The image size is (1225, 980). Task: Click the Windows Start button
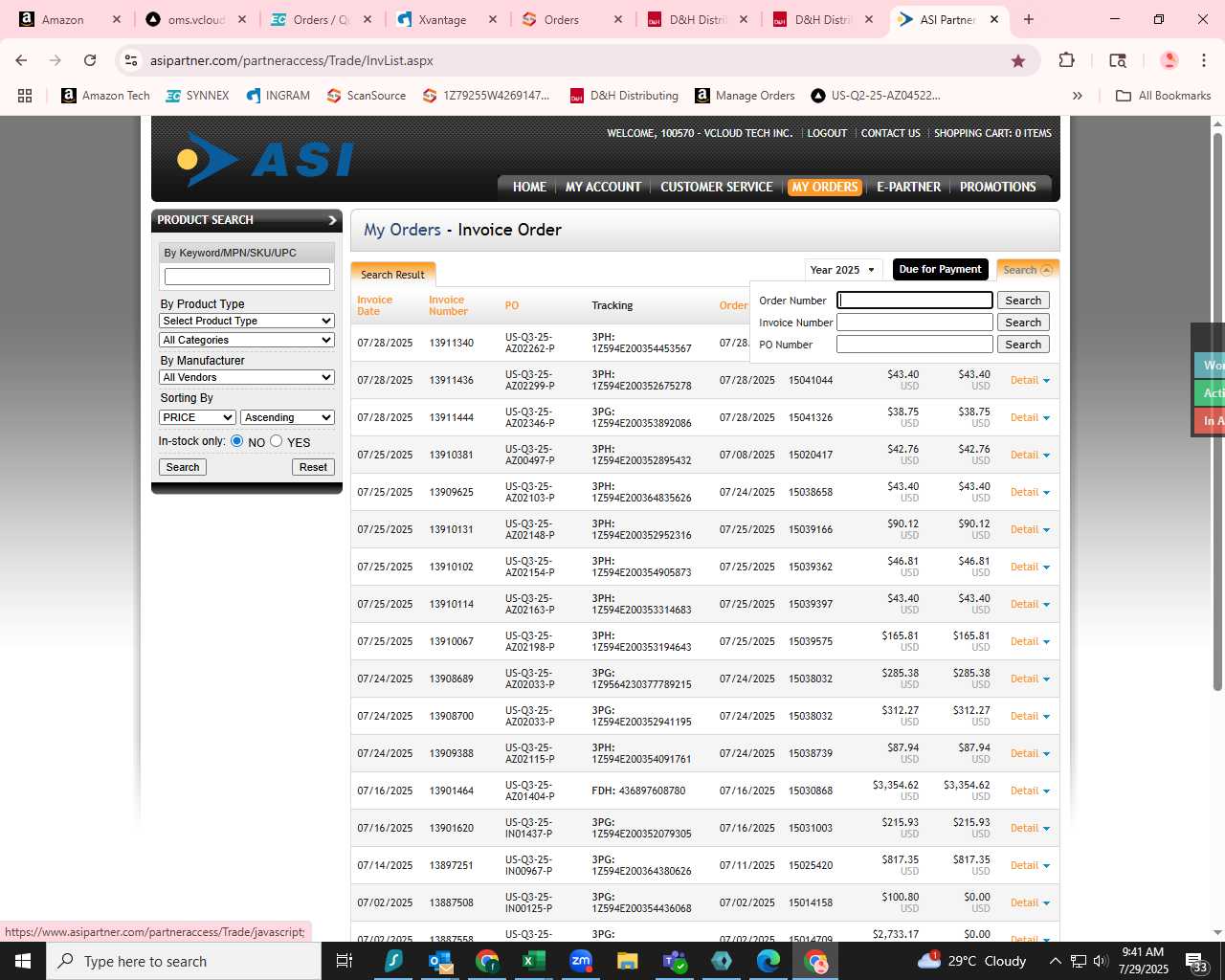(x=23, y=961)
